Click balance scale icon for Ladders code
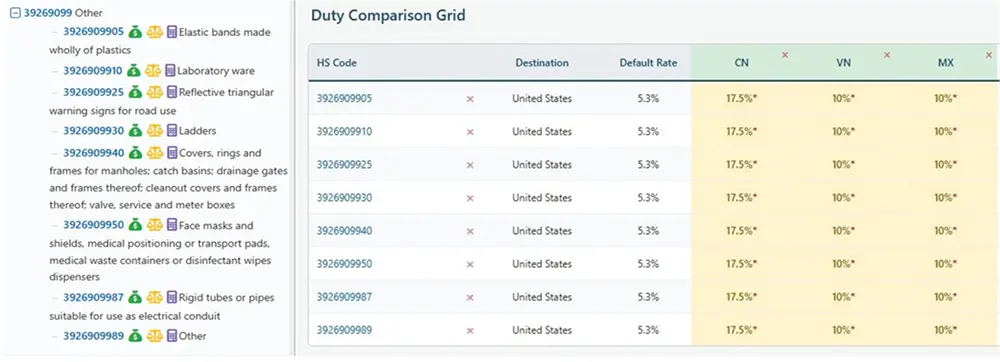1000x362 pixels. tap(155, 131)
